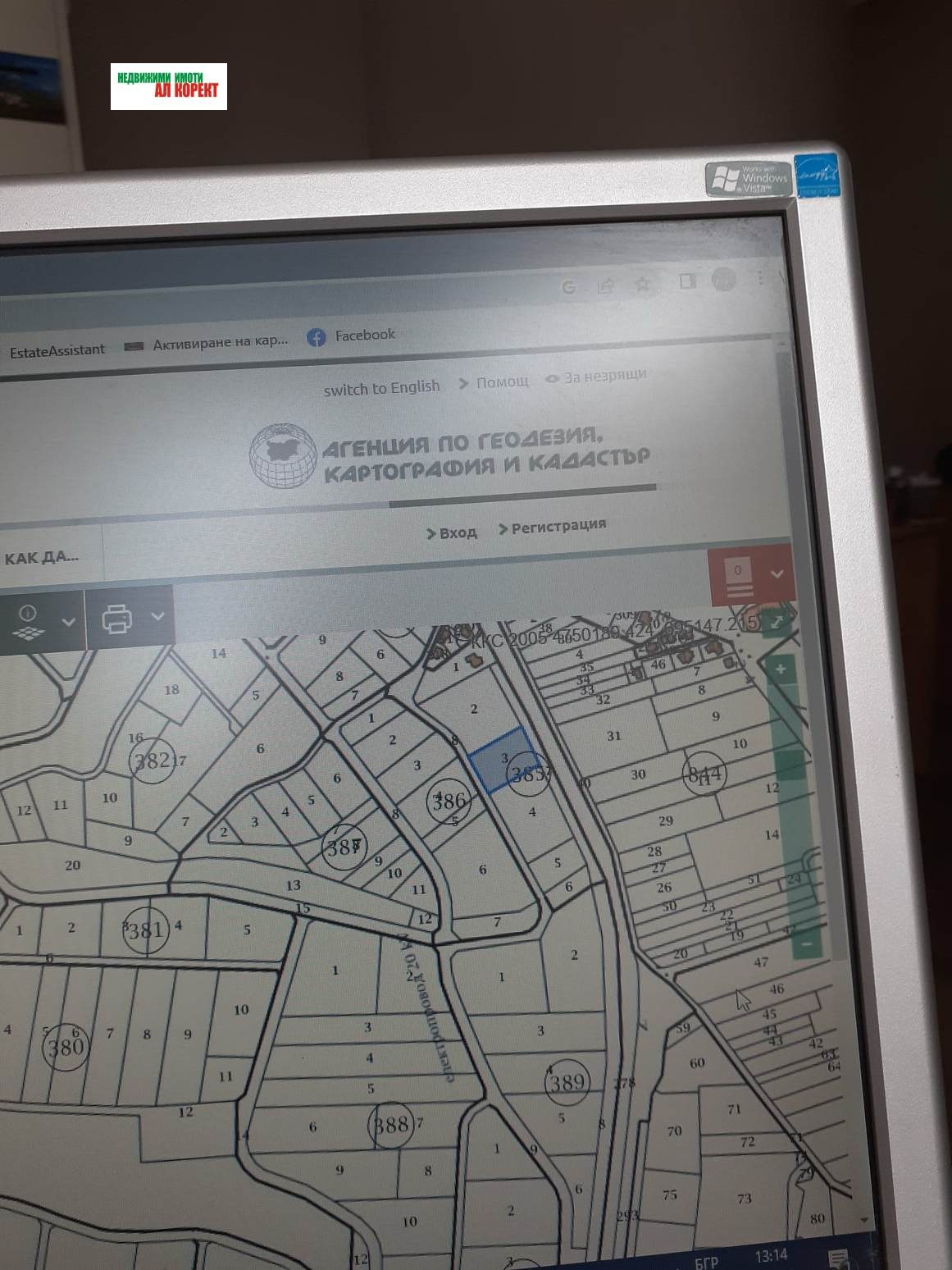Image resolution: width=952 pixels, height=1270 pixels.
Task: Open the red results list icon
Action: (739, 579)
